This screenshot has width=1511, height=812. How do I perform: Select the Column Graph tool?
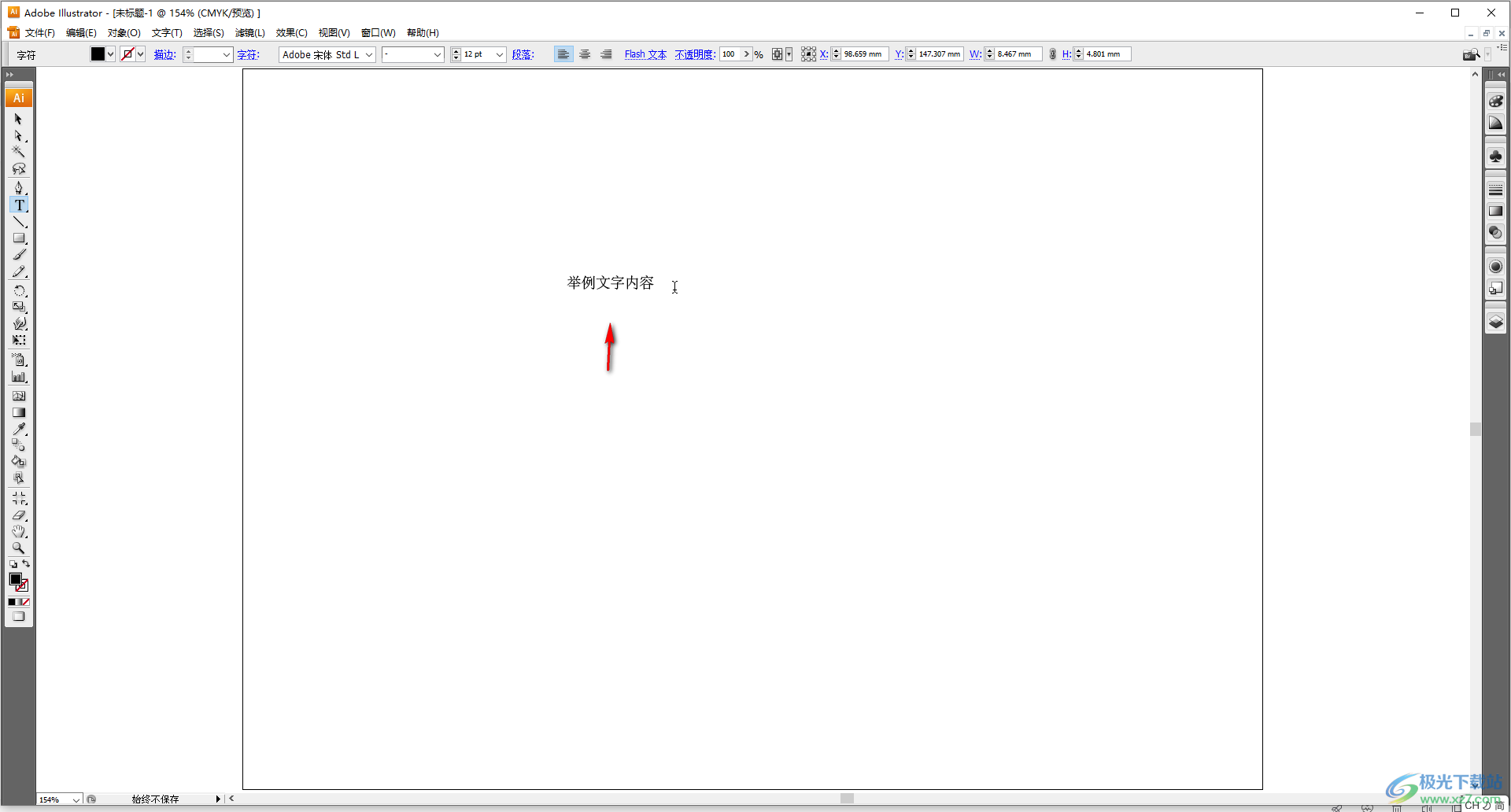pyautogui.click(x=19, y=377)
